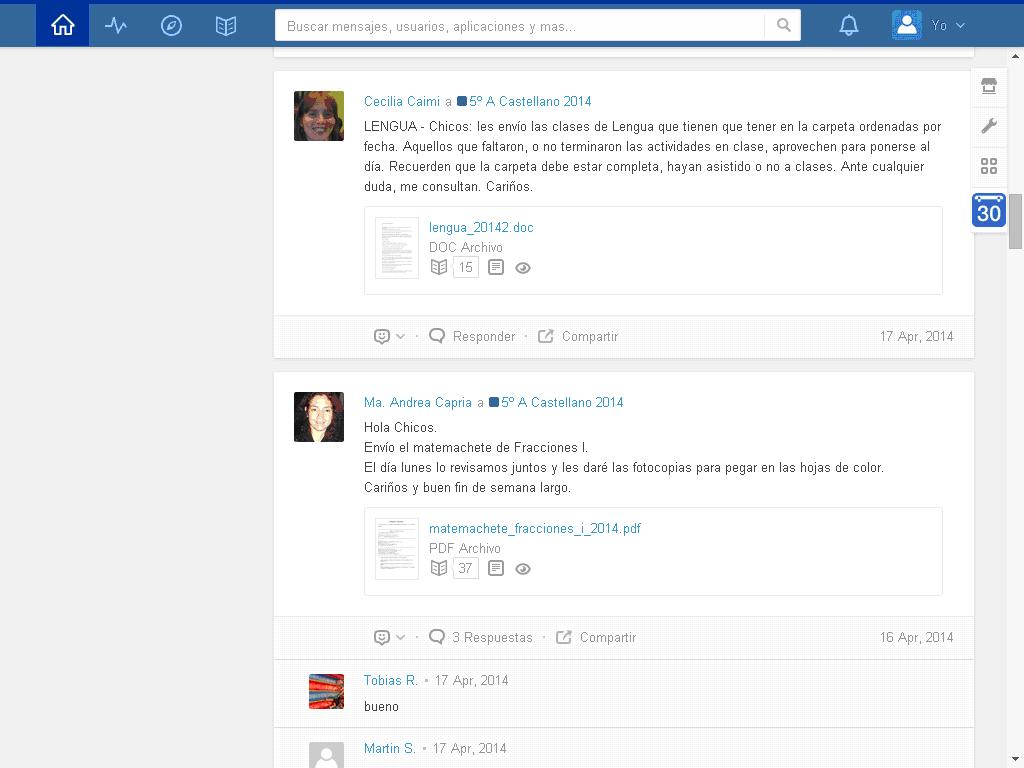Preview lengua_20142.doc with the eye icon
1024x768 pixels.
tap(522, 268)
